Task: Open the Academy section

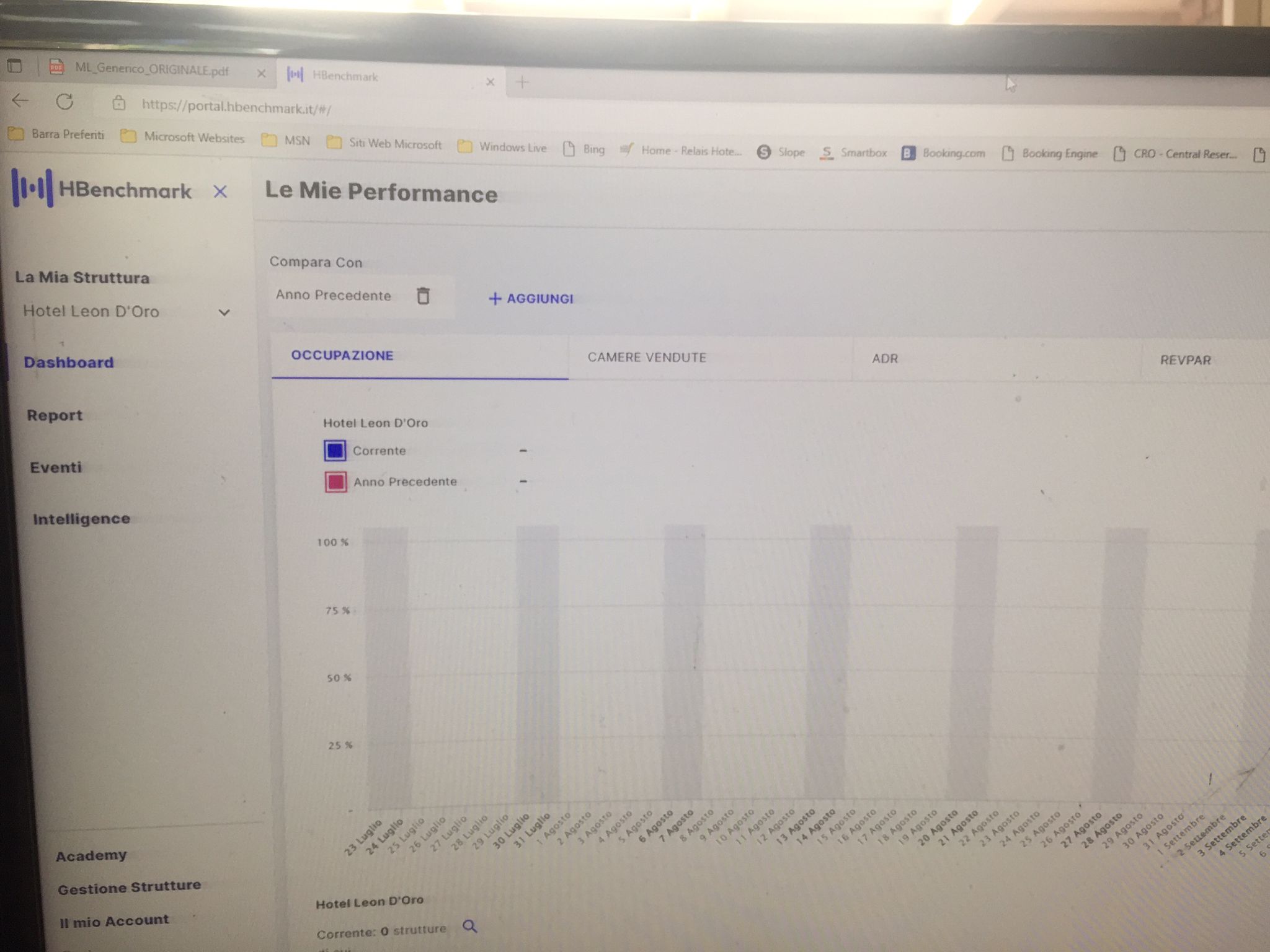Action: (x=91, y=856)
